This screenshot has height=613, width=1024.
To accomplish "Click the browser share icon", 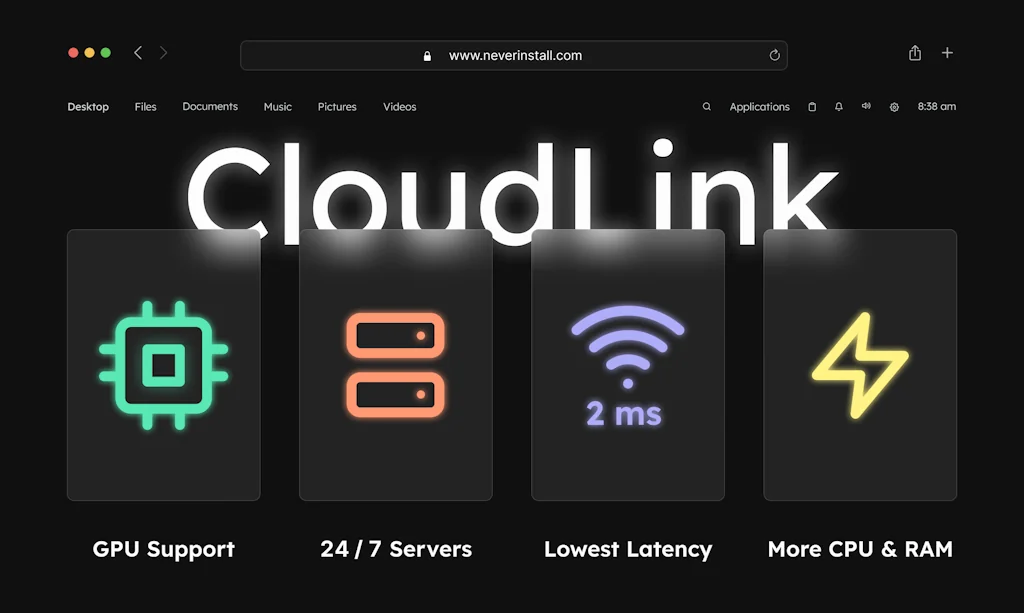I will click(x=915, y=53).
